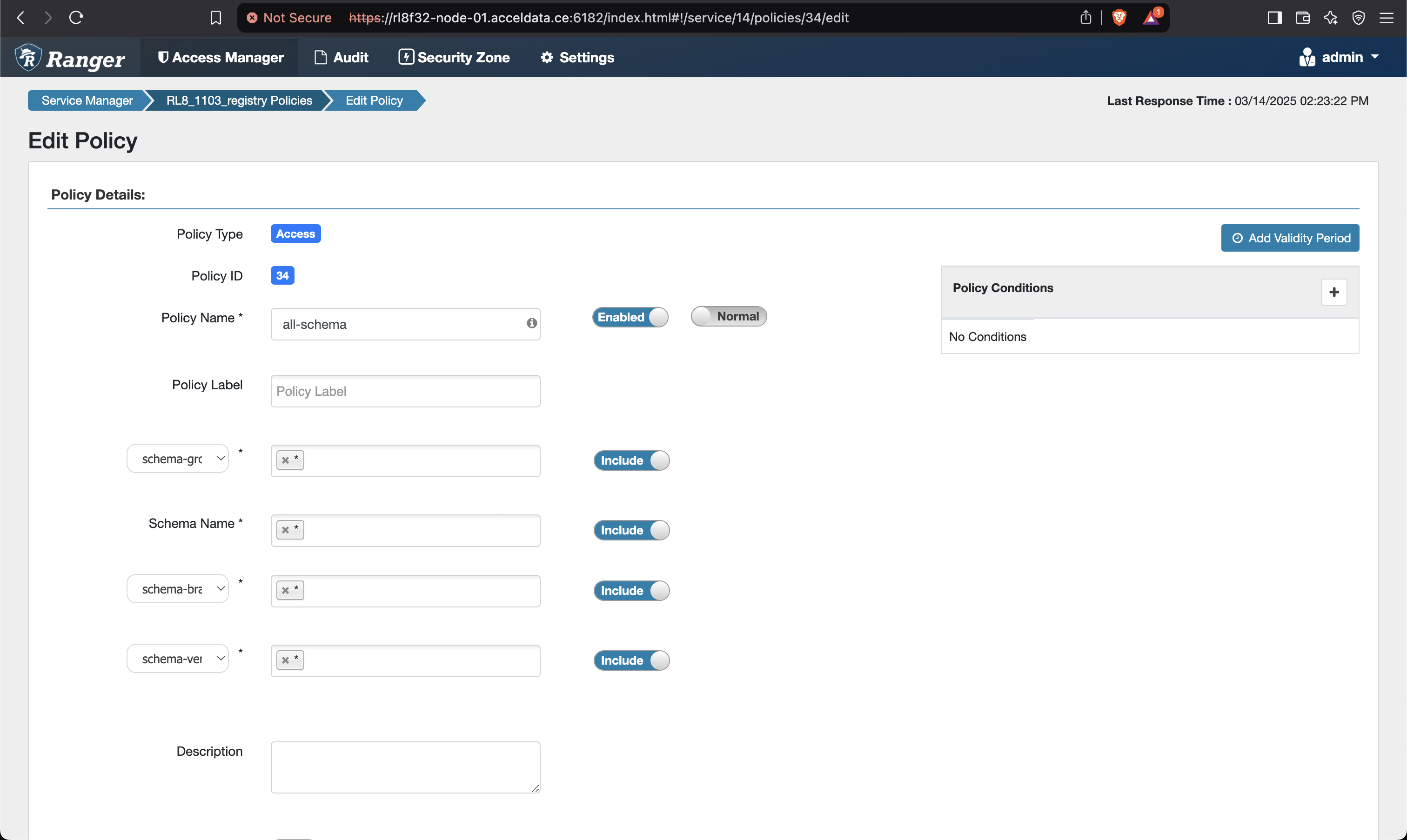The width and height of the screenshot is (1407, 840).
Task: Remove the schema-branch asterisk tag
Action: (285, 590)
